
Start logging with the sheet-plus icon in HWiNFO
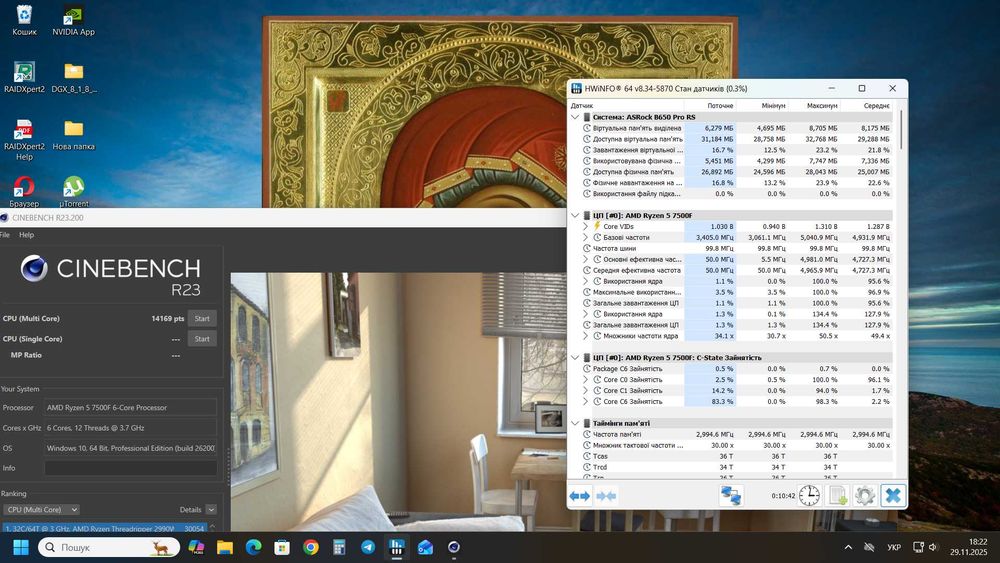tap(837, 495)
